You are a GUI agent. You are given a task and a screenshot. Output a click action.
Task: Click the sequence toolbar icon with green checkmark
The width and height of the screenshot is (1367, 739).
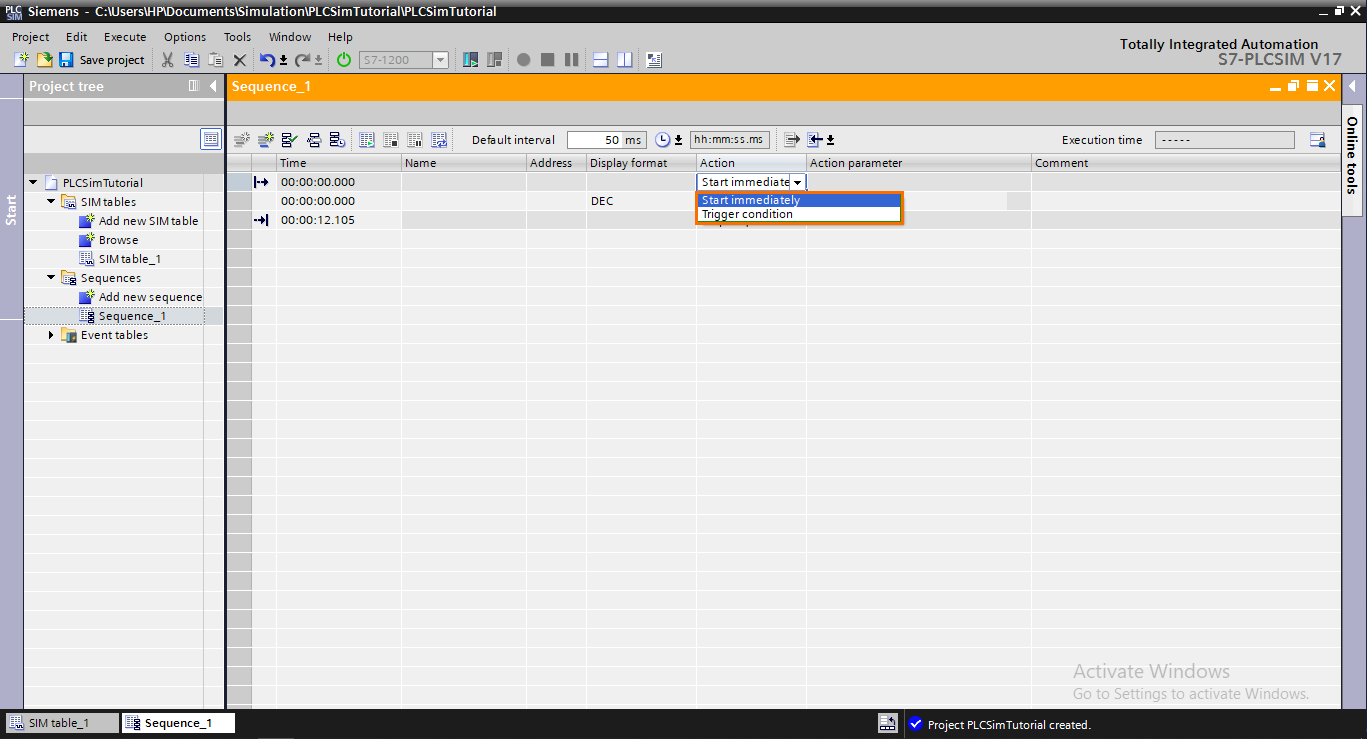(x=289, y=140)
